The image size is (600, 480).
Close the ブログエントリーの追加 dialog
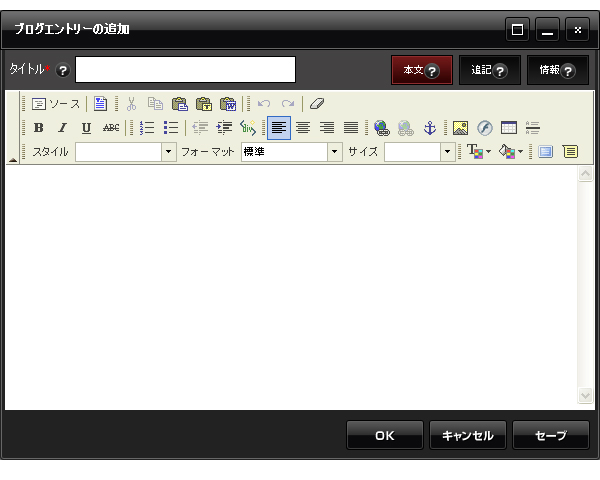[x=577, y=29]
